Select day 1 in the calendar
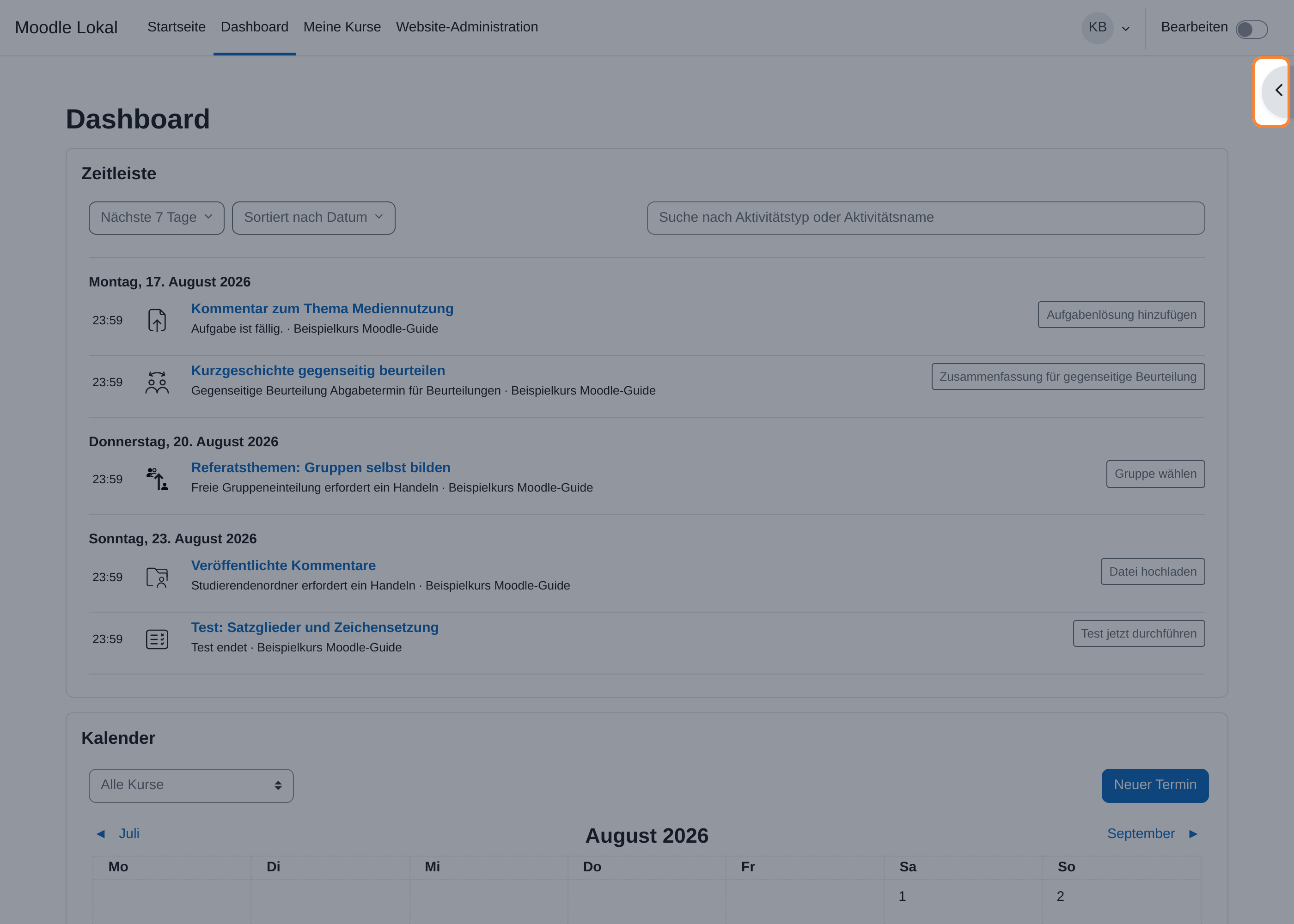The height and width of the screenshot is (924, 1294). point(902,897)
